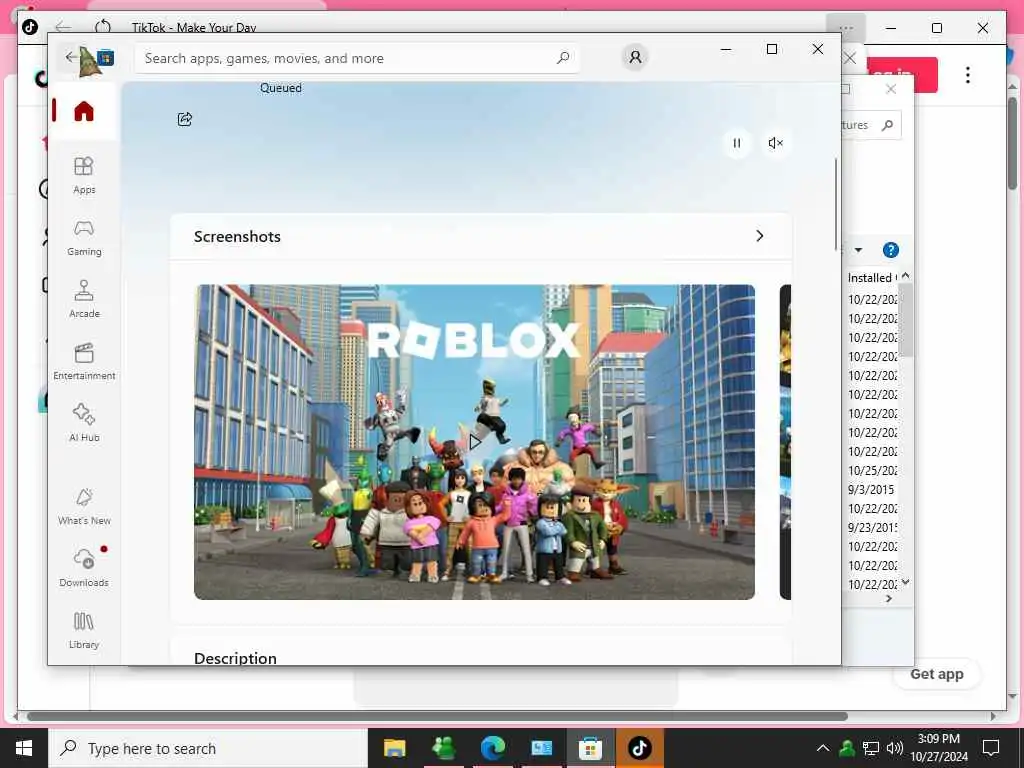The width and height of the screenshot is (1024, 768).
Task: Open the AI Hub section
Action: coord(84,423)
